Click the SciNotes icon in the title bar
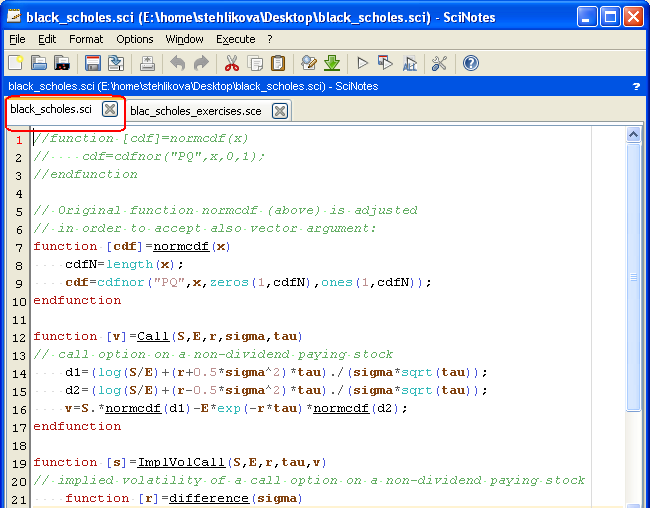This screenshot has width=650, height=508. 14,17
